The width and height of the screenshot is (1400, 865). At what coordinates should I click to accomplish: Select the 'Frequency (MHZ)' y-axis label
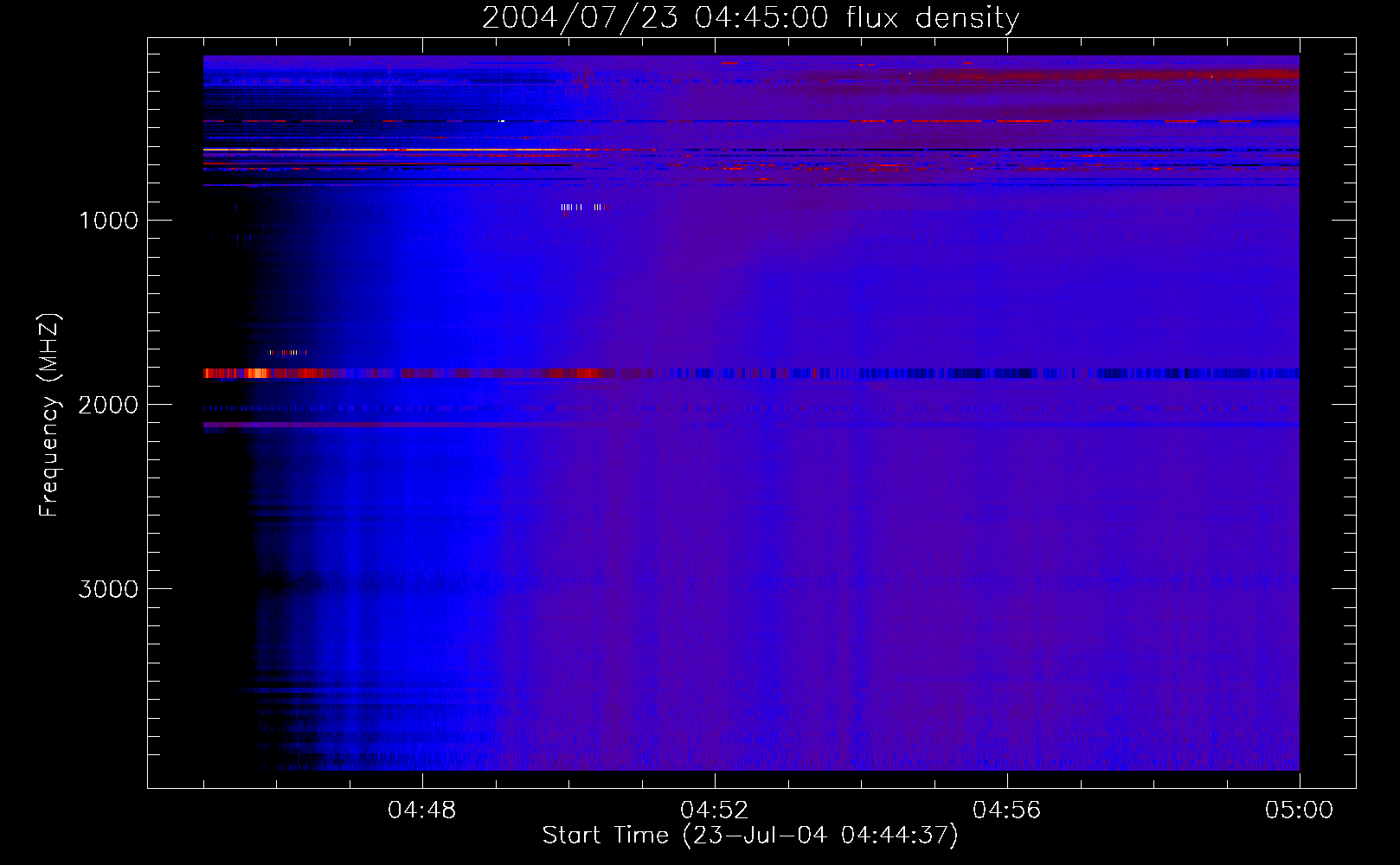click(49, 415)
